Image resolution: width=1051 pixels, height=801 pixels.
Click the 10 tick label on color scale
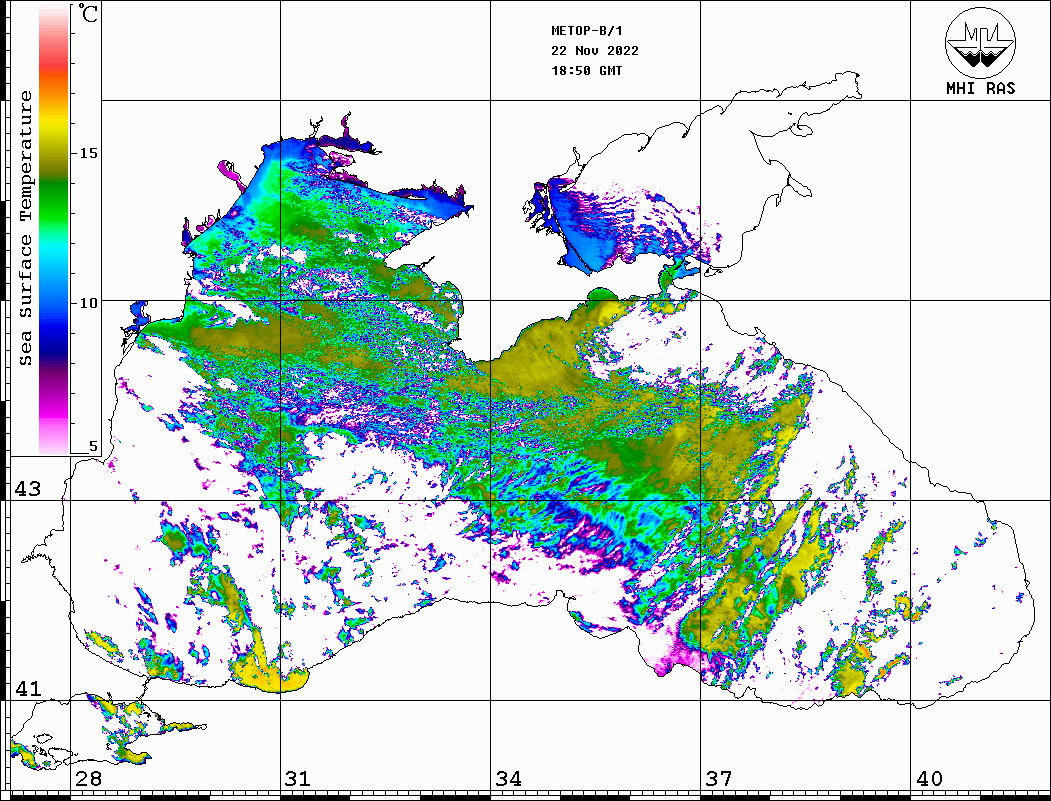[x=88, y=303]
